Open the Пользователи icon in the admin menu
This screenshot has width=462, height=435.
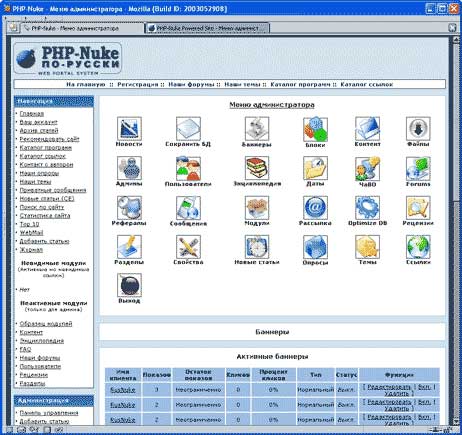click(x=188, y=168)
